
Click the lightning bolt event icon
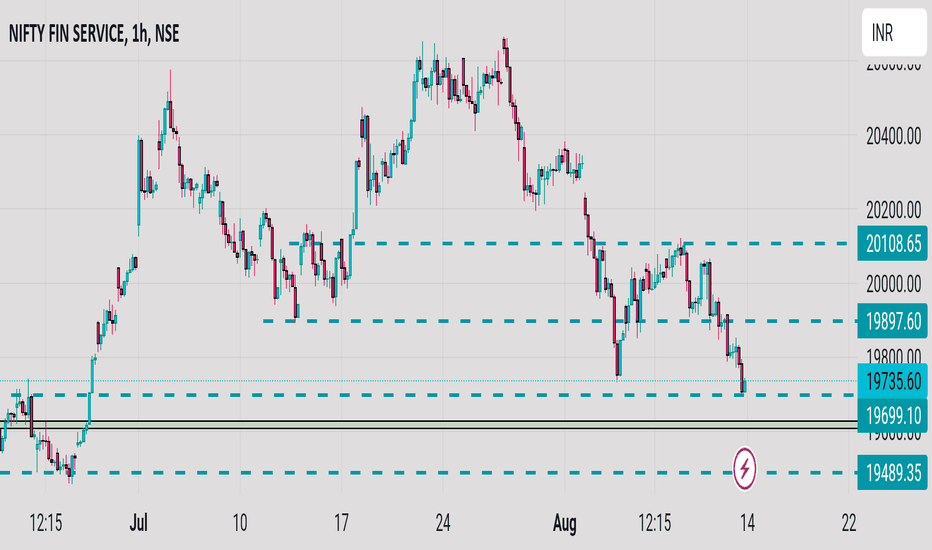(x=745, y=469)
